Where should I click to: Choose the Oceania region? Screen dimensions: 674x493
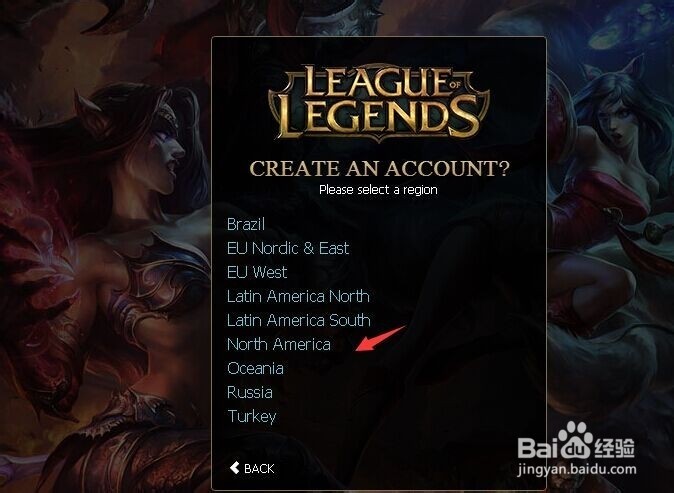coord(255,369)
